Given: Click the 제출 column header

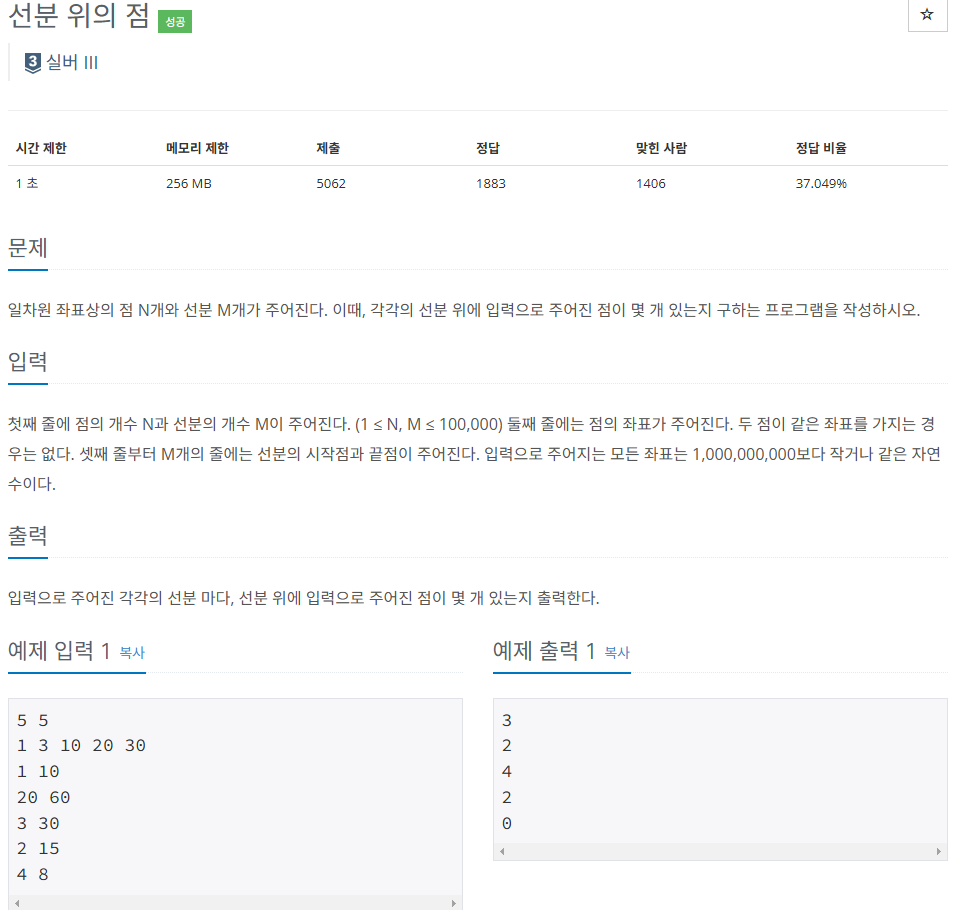Looking at the screenshot, I should pyautogui.click(x=328, y=148).
